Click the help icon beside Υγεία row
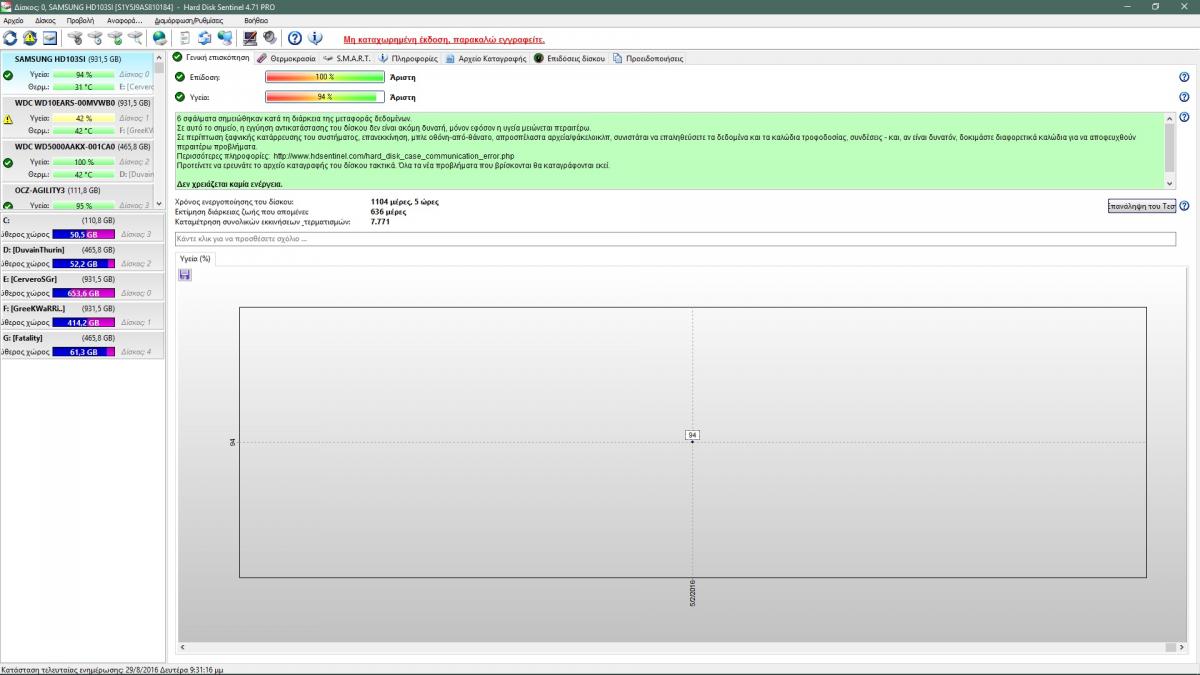This screenshot has height=675, width=1200. click(x=1184, y=97)
